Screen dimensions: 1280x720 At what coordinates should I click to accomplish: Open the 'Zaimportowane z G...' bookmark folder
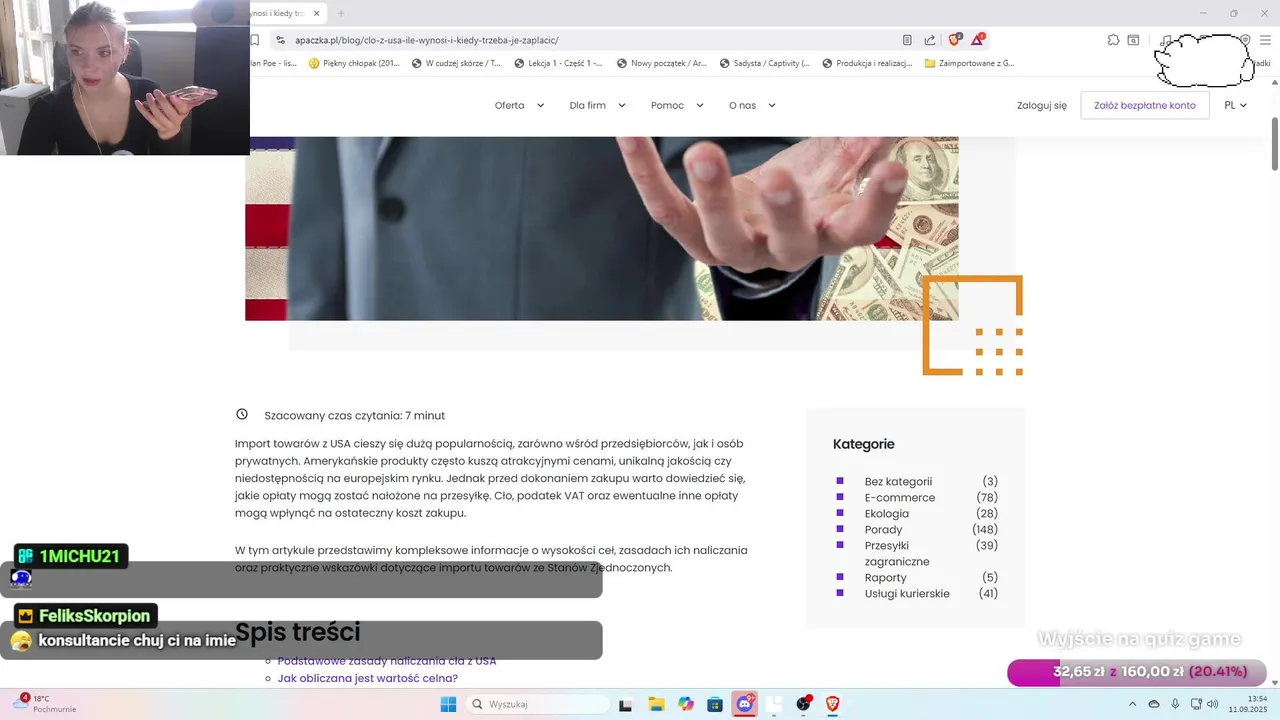tap(969, 63)
